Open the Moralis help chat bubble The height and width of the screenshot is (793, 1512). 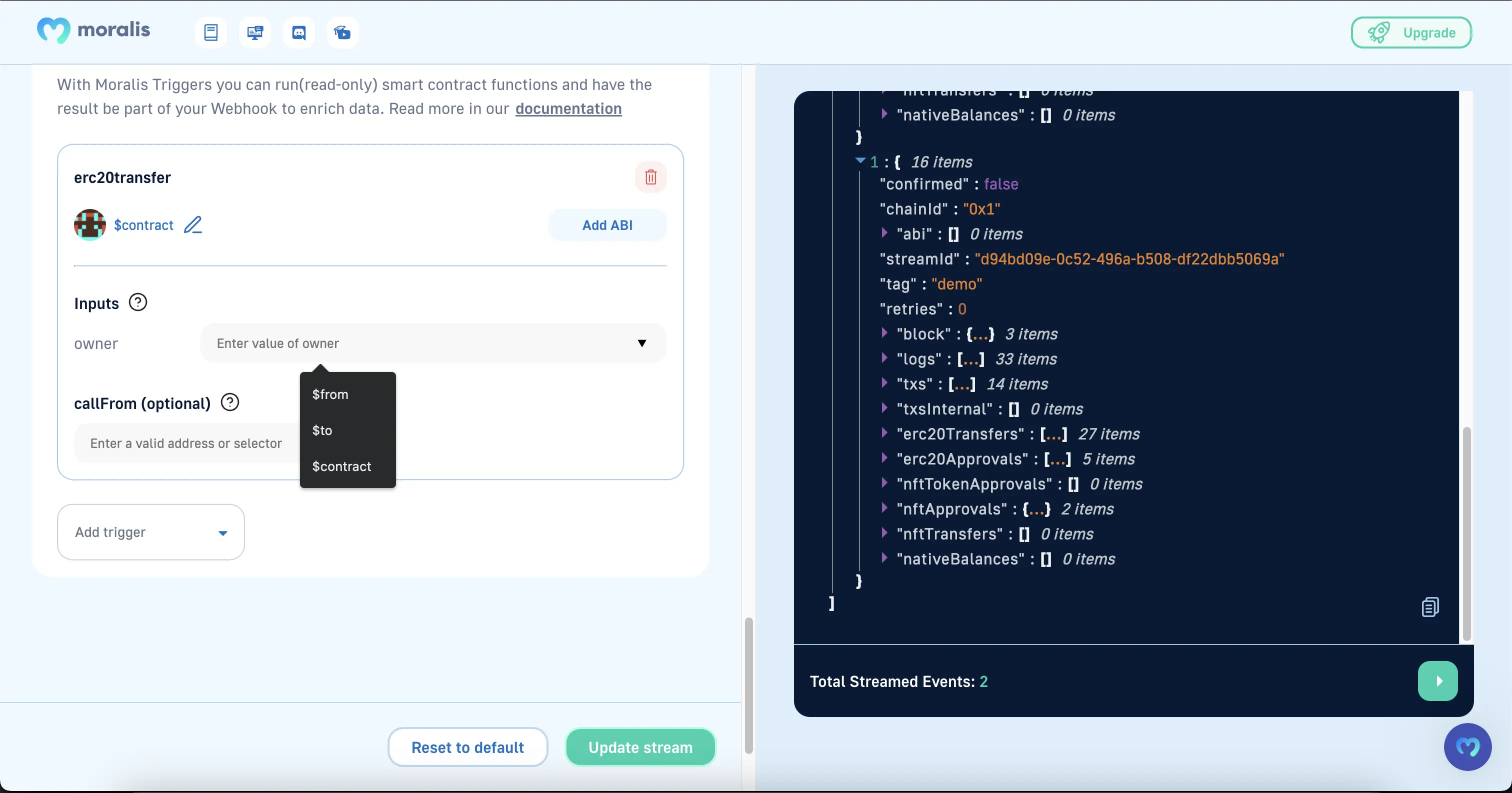coord(1467,746)
